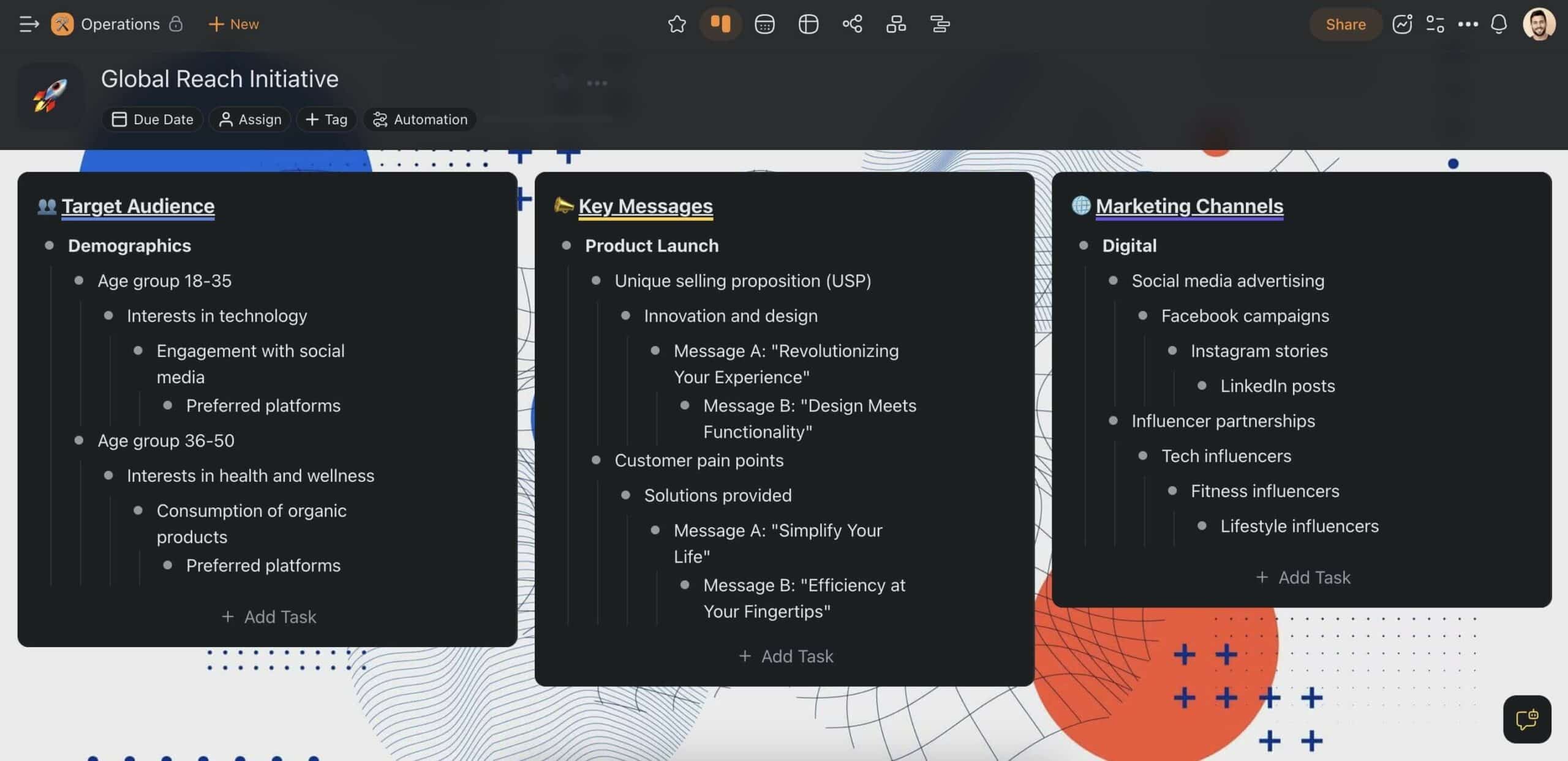Viewport: 1568px width, 761px height.
Task: Switch to the board view icon
Action: click(720, 24)
